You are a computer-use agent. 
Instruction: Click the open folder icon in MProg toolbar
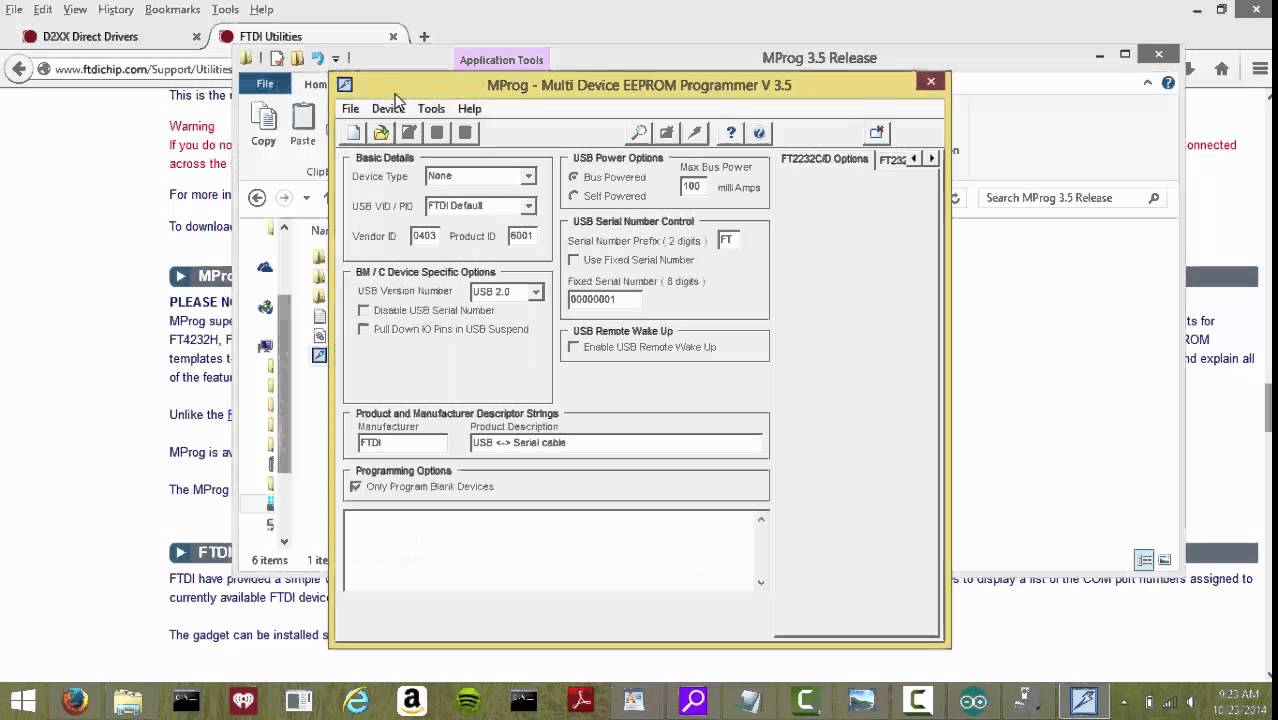[381, 132]
